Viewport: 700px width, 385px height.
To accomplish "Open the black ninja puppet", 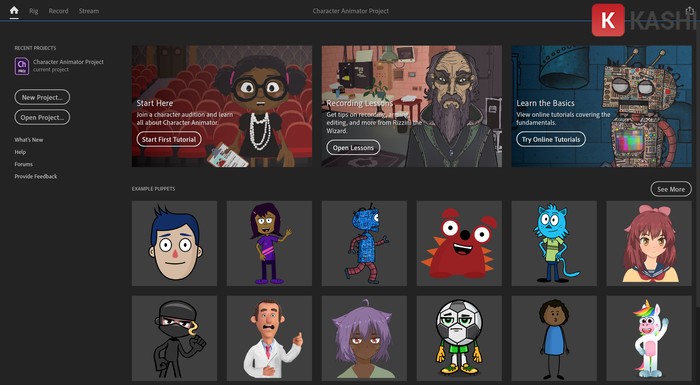I will pos(175,338).
